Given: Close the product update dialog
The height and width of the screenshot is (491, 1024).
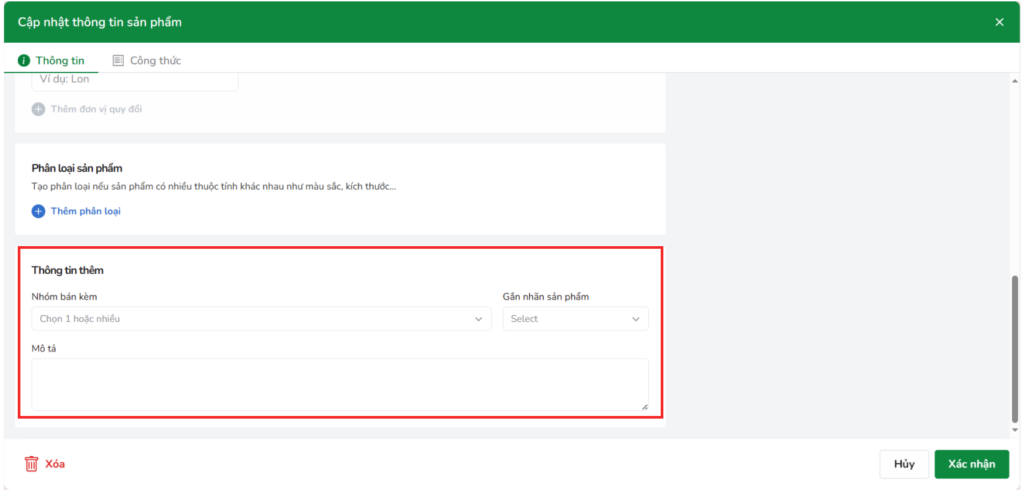Looking at the screenshot, I should 999,22.
